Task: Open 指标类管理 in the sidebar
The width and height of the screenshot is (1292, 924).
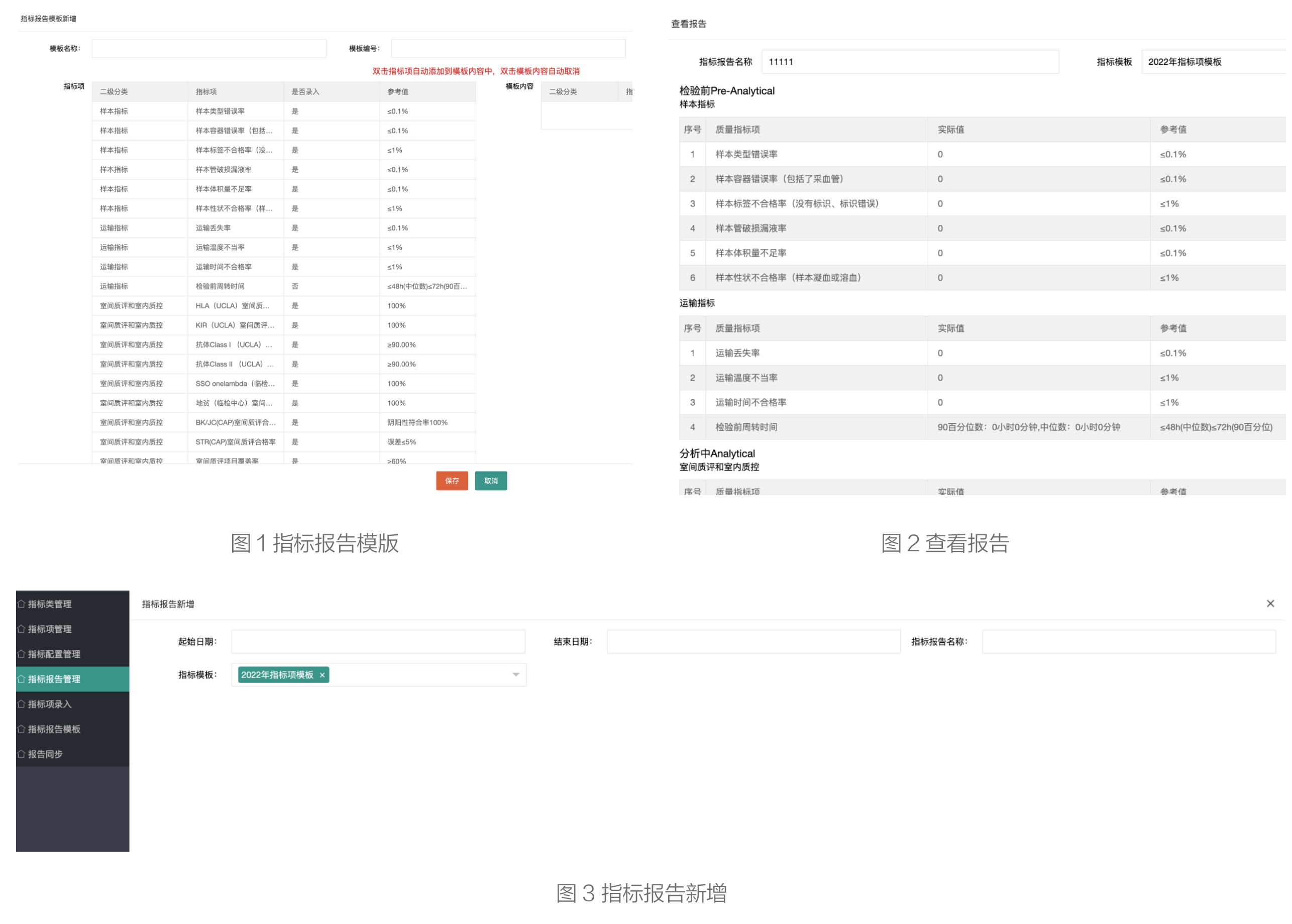Action: coord(72,604)
